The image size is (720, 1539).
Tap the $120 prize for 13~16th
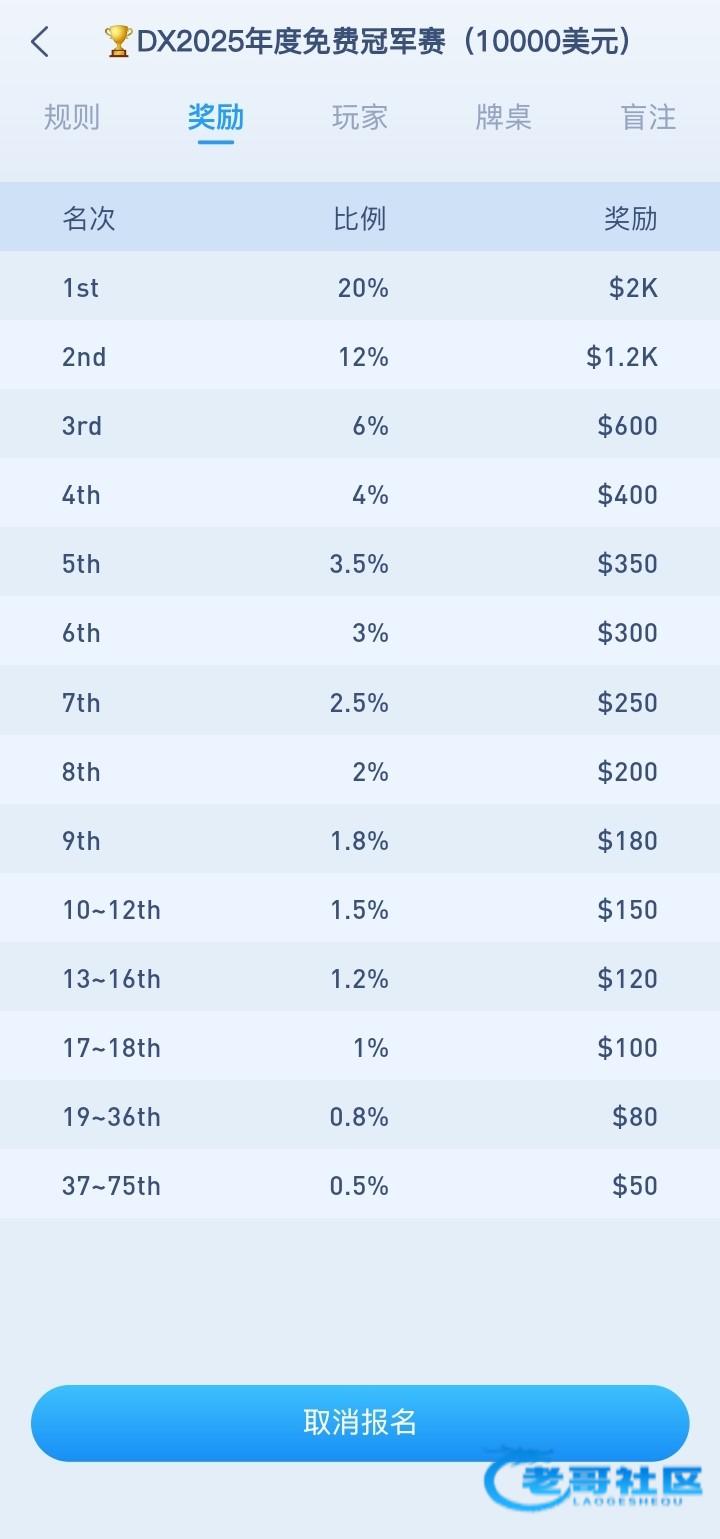coord(627,979)
